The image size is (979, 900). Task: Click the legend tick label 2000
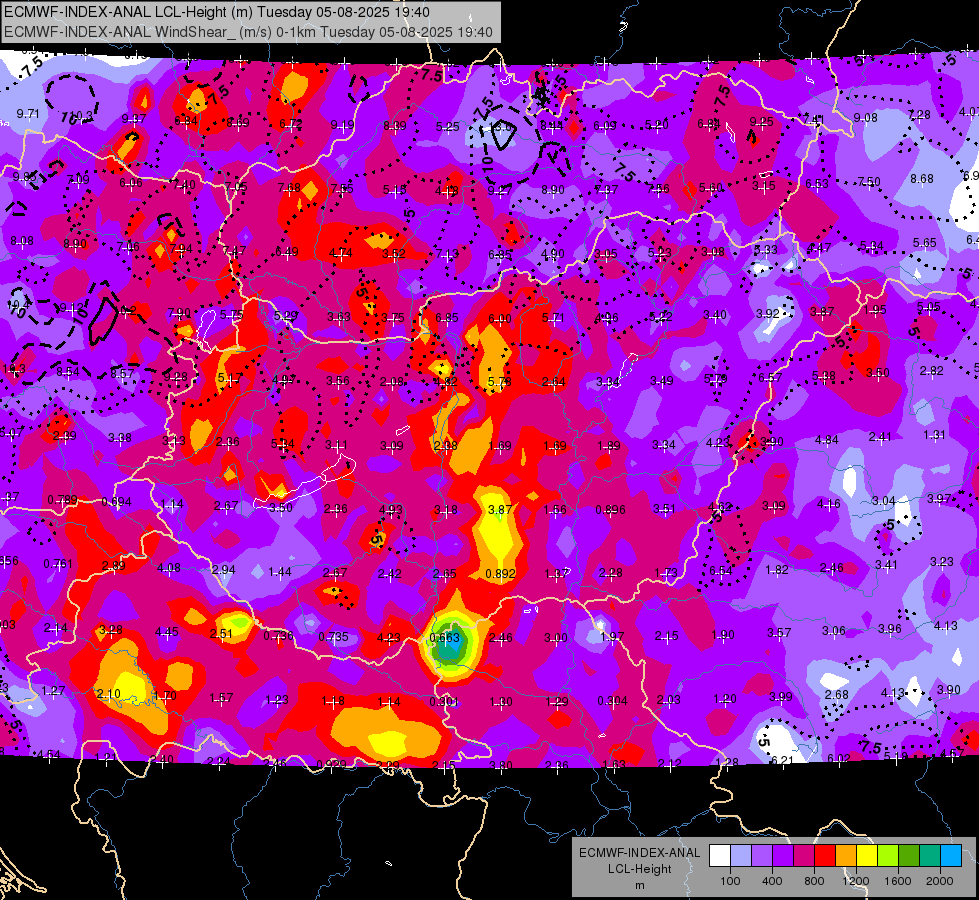[940, 881]
